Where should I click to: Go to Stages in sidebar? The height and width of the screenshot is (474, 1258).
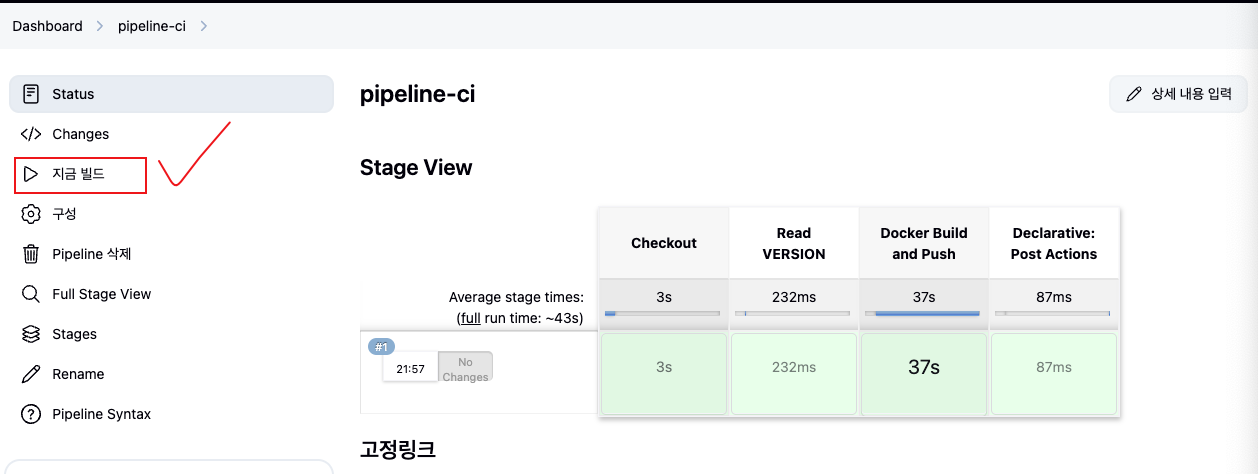171,334
